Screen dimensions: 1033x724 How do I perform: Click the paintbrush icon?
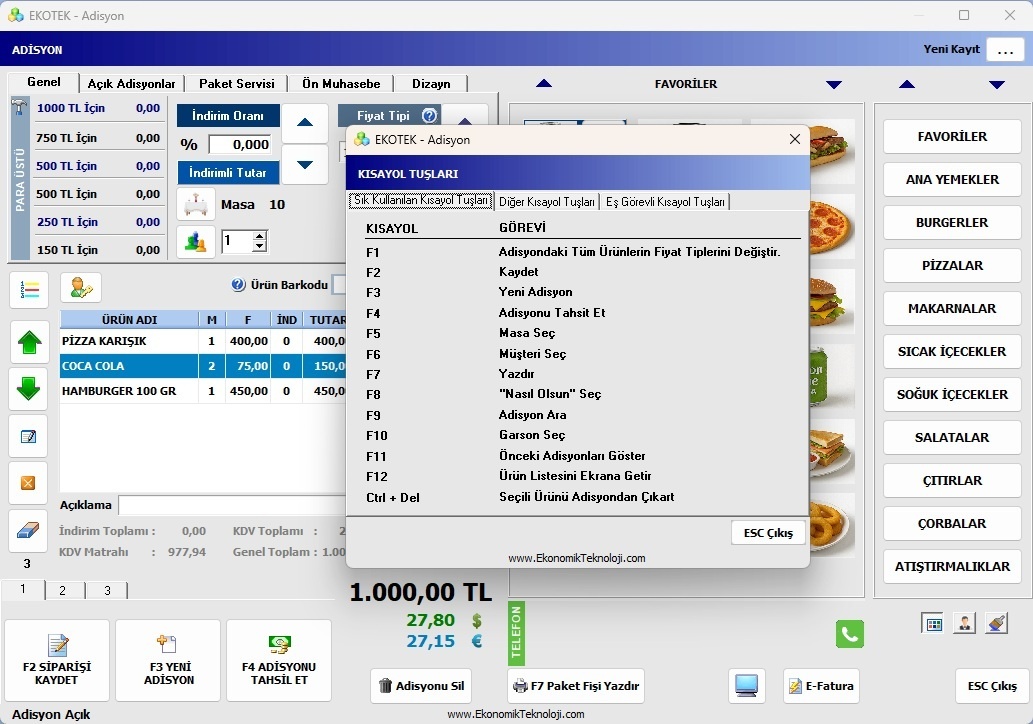(x=997, y=623)
